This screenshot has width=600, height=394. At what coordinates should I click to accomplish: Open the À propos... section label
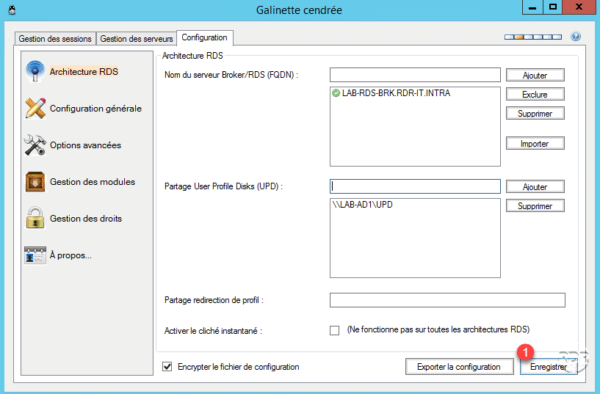point(70,256)
